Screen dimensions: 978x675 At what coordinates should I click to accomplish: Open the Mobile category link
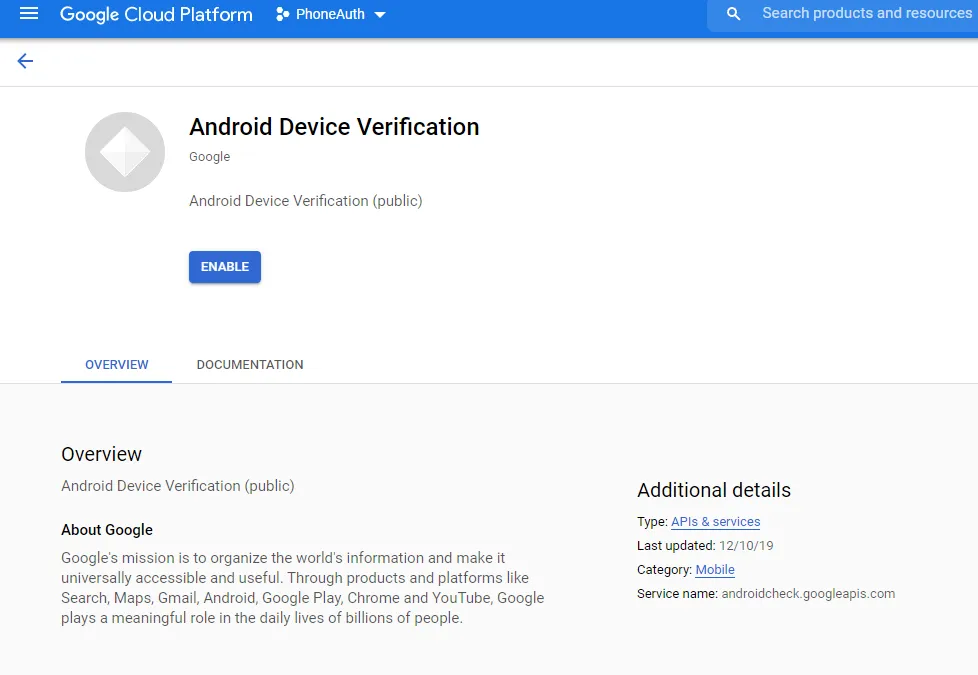tap(715, 570)
